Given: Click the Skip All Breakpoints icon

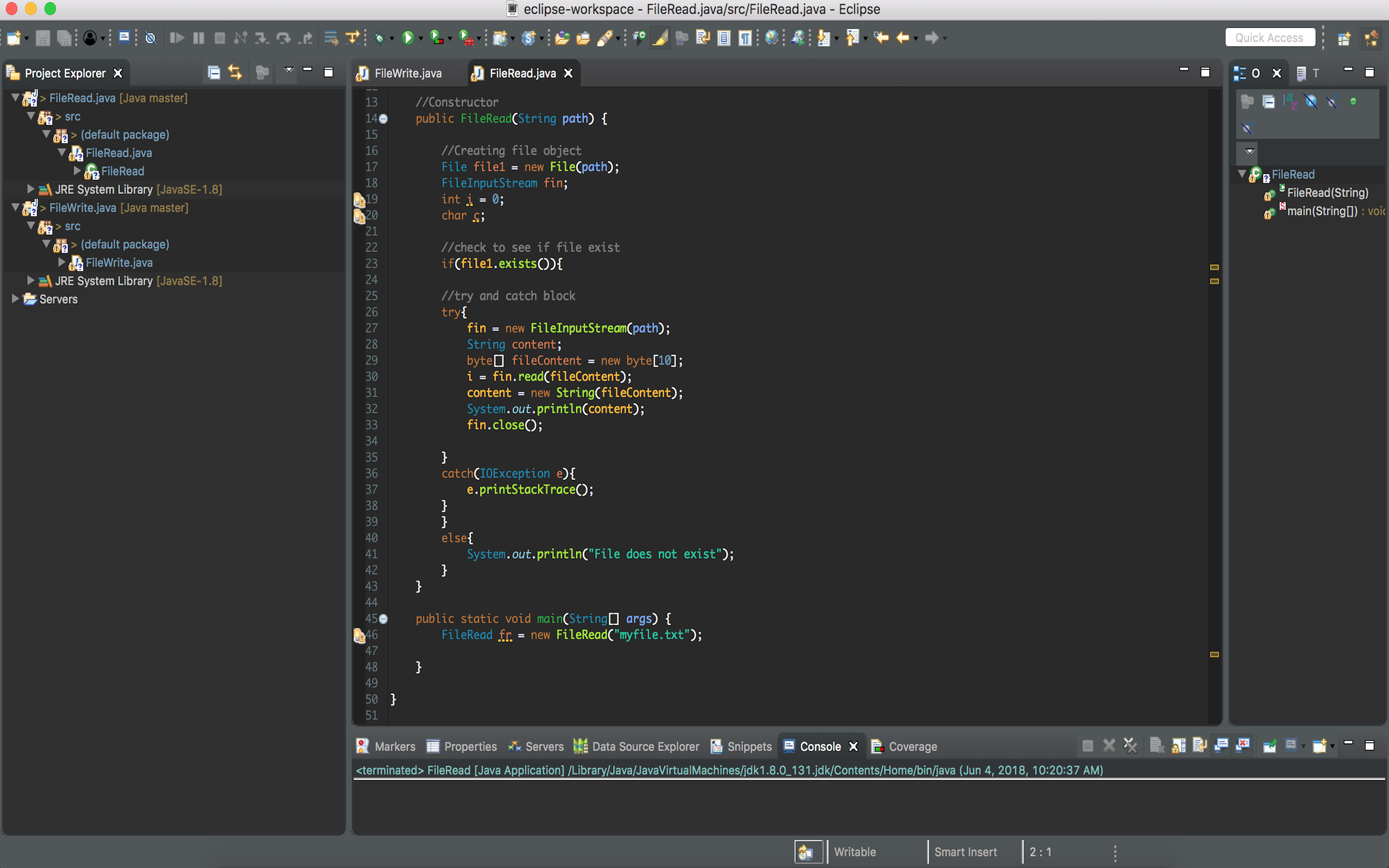Looking at the screenshot, I should click(151, 38).
